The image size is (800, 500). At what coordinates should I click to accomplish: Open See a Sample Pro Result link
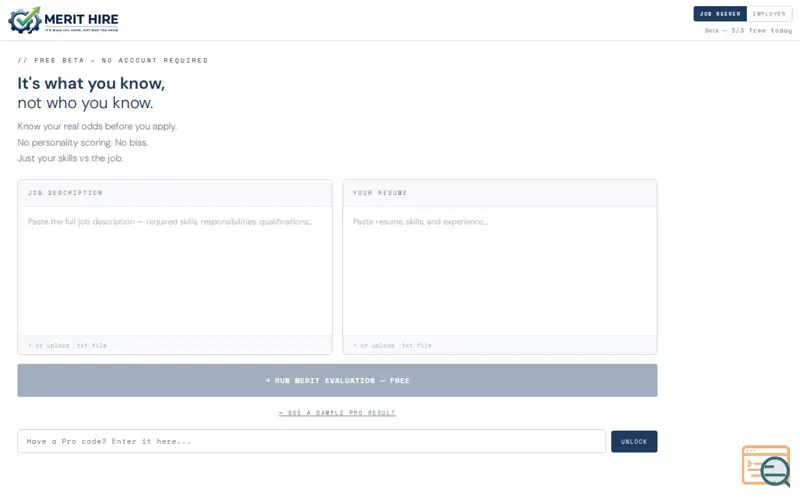[x=337, y=413]
